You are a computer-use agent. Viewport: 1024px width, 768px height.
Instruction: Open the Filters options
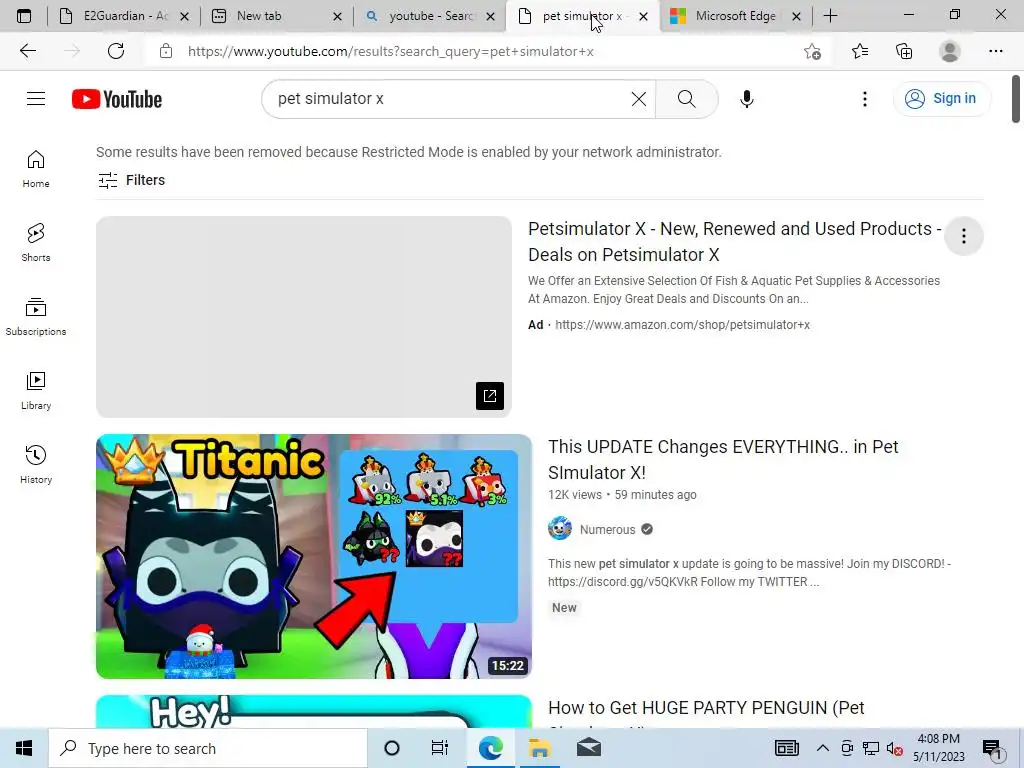tap(131, 180)
